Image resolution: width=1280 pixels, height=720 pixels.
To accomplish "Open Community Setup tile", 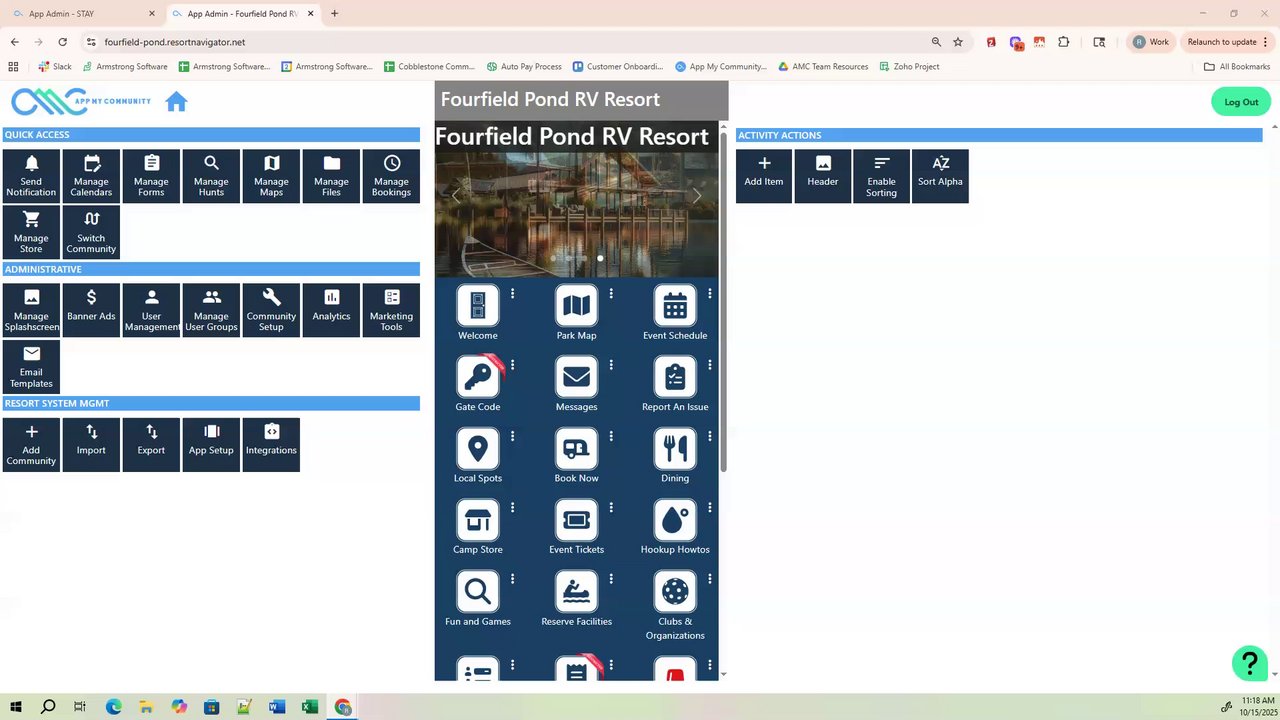I will tap(271, 310).
